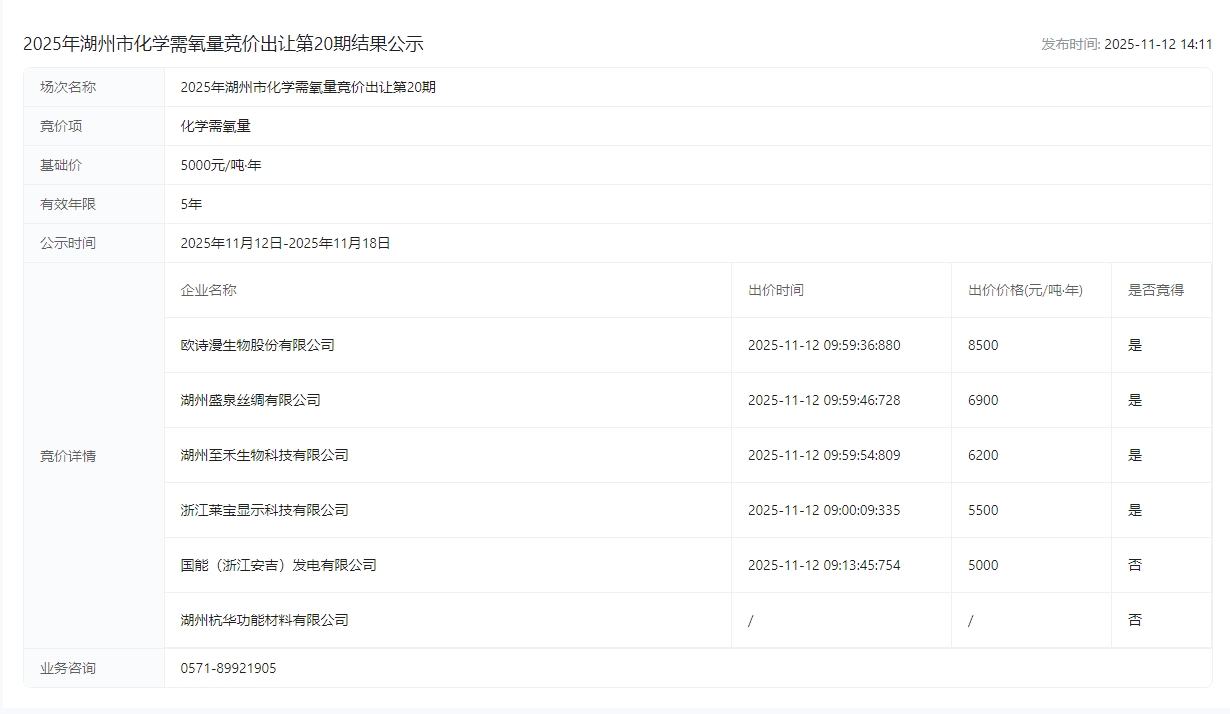Click the 企业名称 column header
The width and height of the screenshot is (1230, 714).
click(x=208, y=290)
